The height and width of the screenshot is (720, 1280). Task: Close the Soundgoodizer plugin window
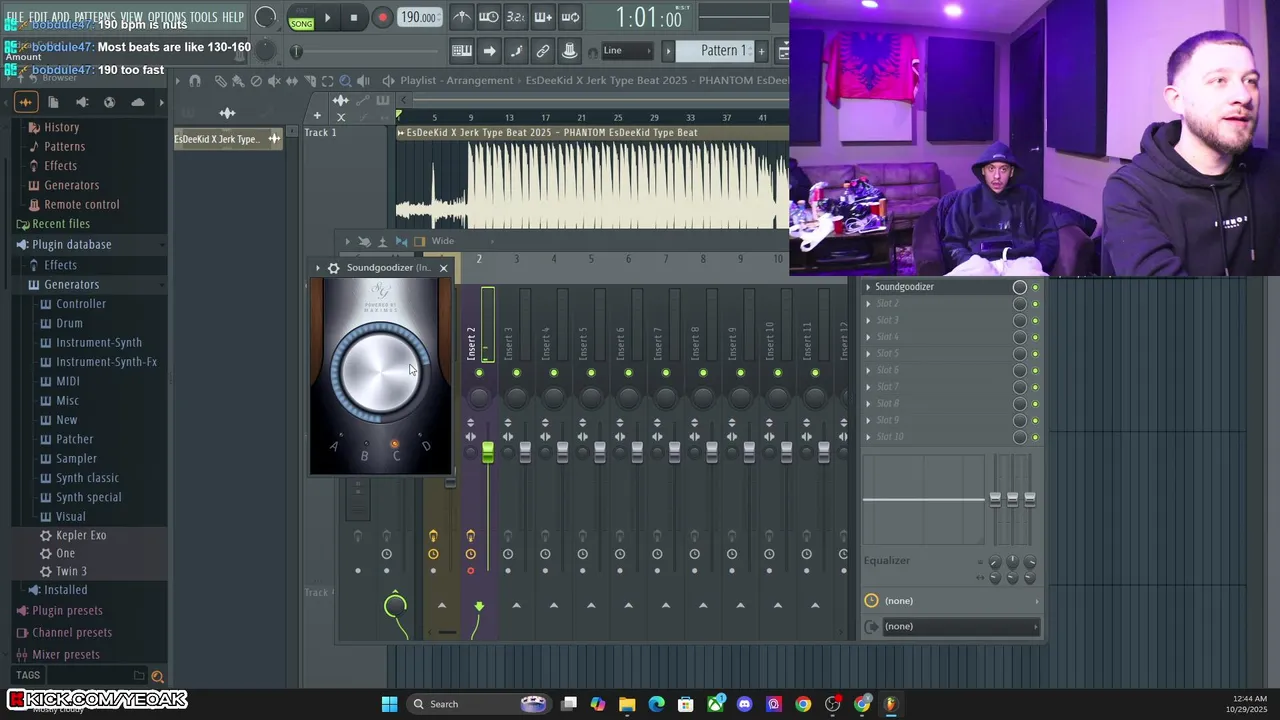[x=443, y=268]
